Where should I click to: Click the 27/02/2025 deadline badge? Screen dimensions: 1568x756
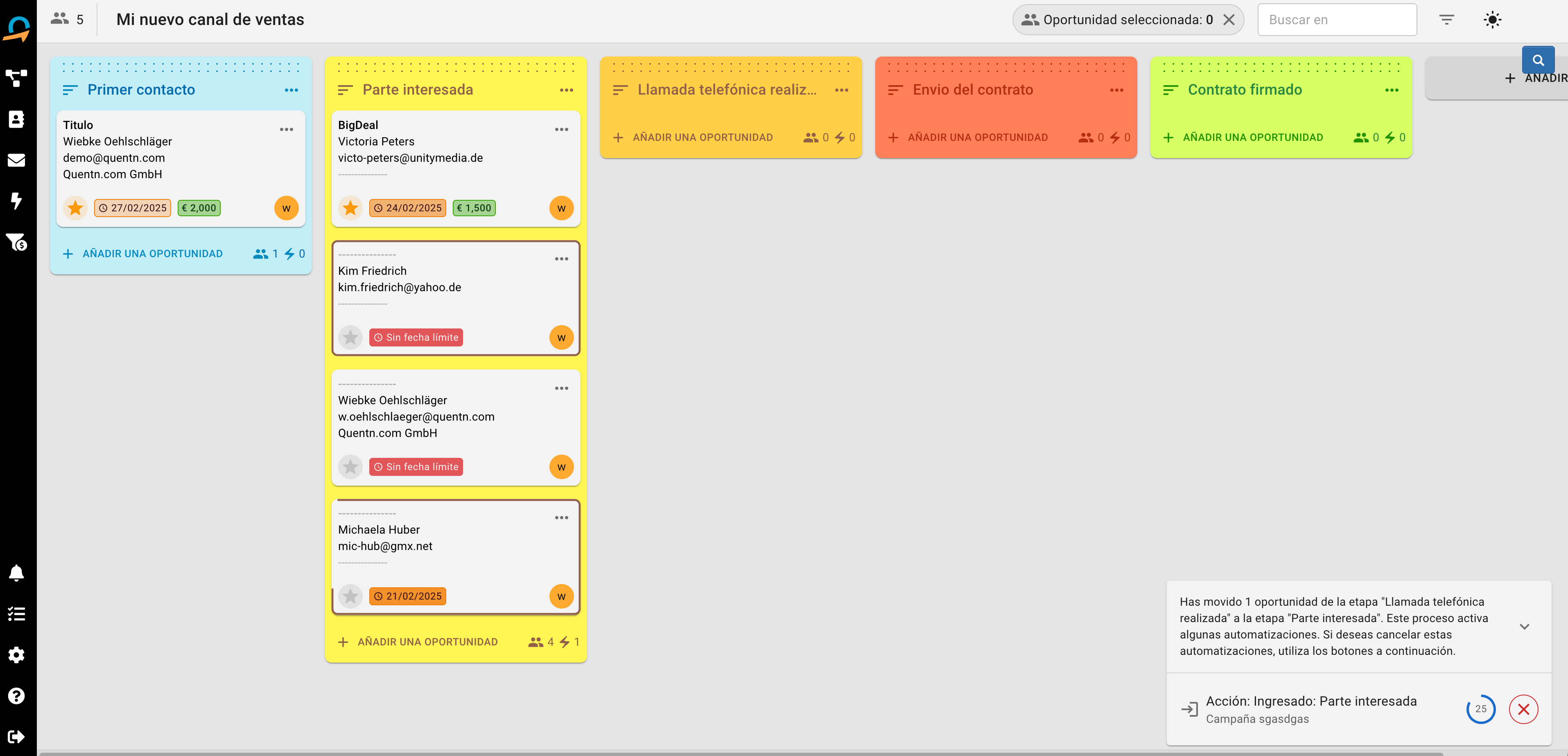point(133,208)
